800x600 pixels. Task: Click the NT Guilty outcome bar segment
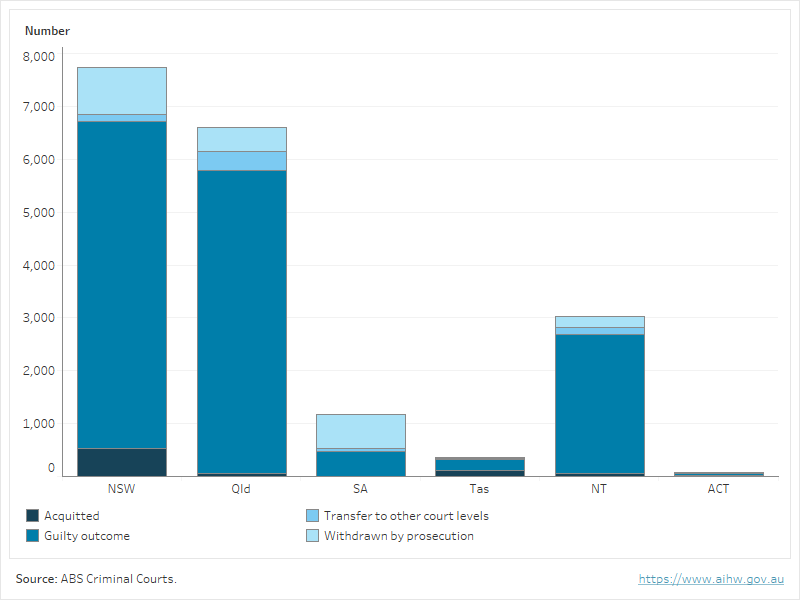coord(600,404)
